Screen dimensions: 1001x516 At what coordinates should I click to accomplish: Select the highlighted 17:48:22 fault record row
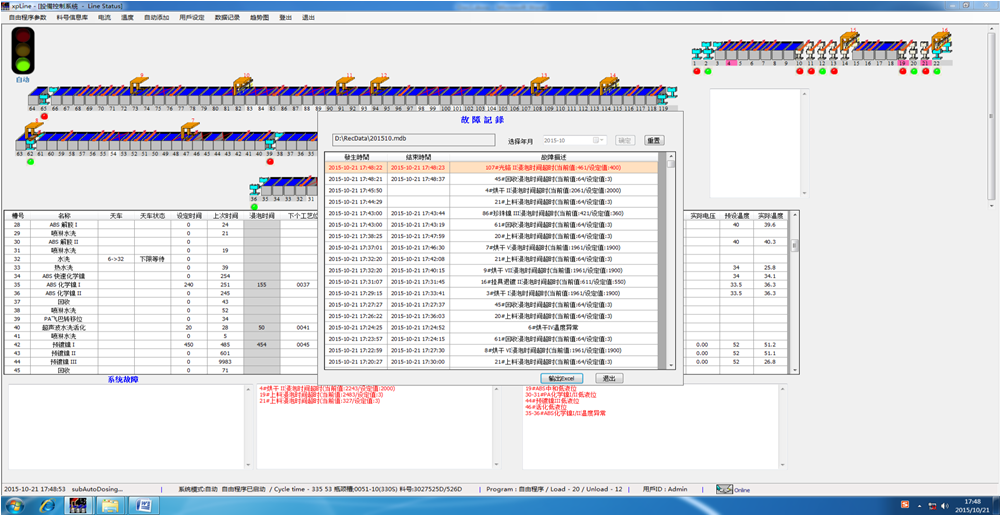pos(493,168)
